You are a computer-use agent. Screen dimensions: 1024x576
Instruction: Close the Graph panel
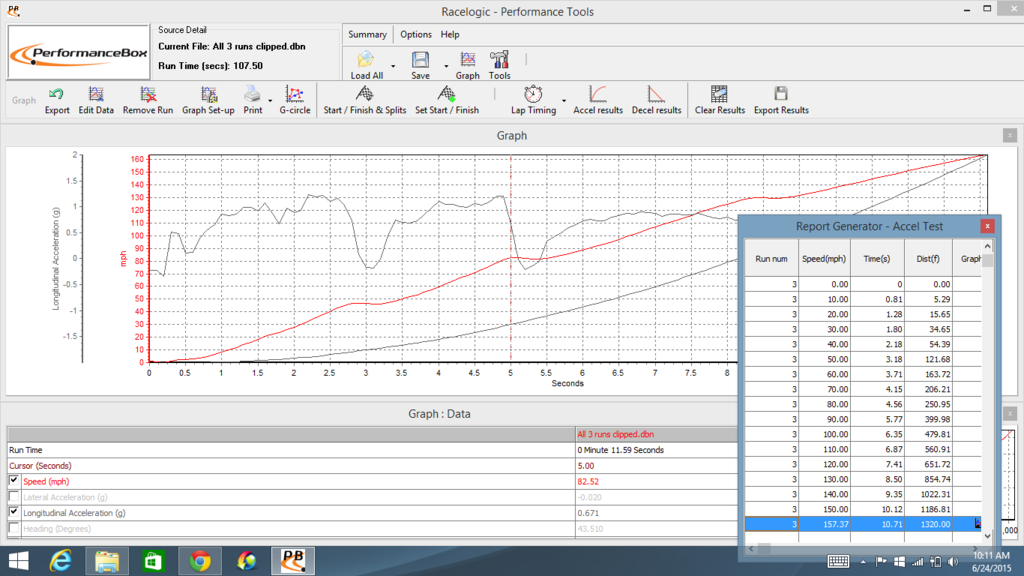pyautogui.click(x=1010, y=135)
